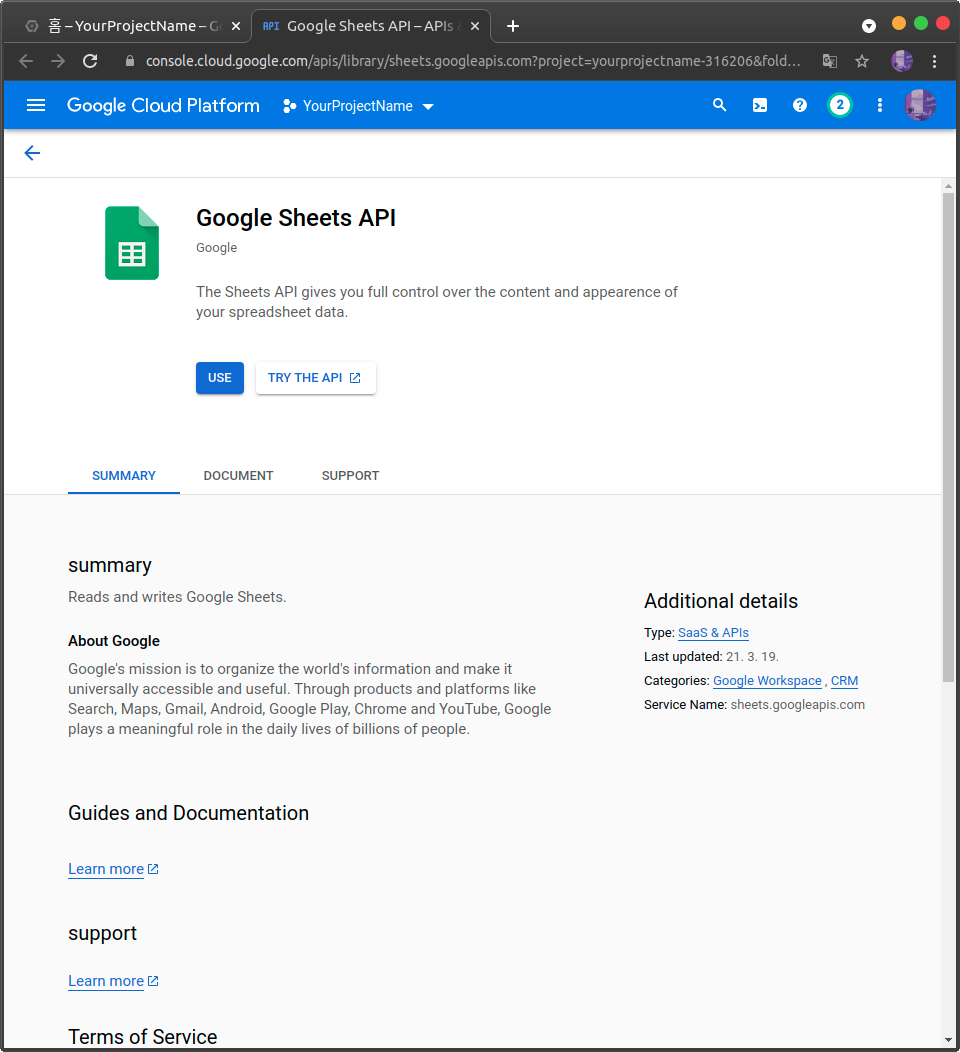
Task: Click the TRY THE API button
Action: coord(315,378)
